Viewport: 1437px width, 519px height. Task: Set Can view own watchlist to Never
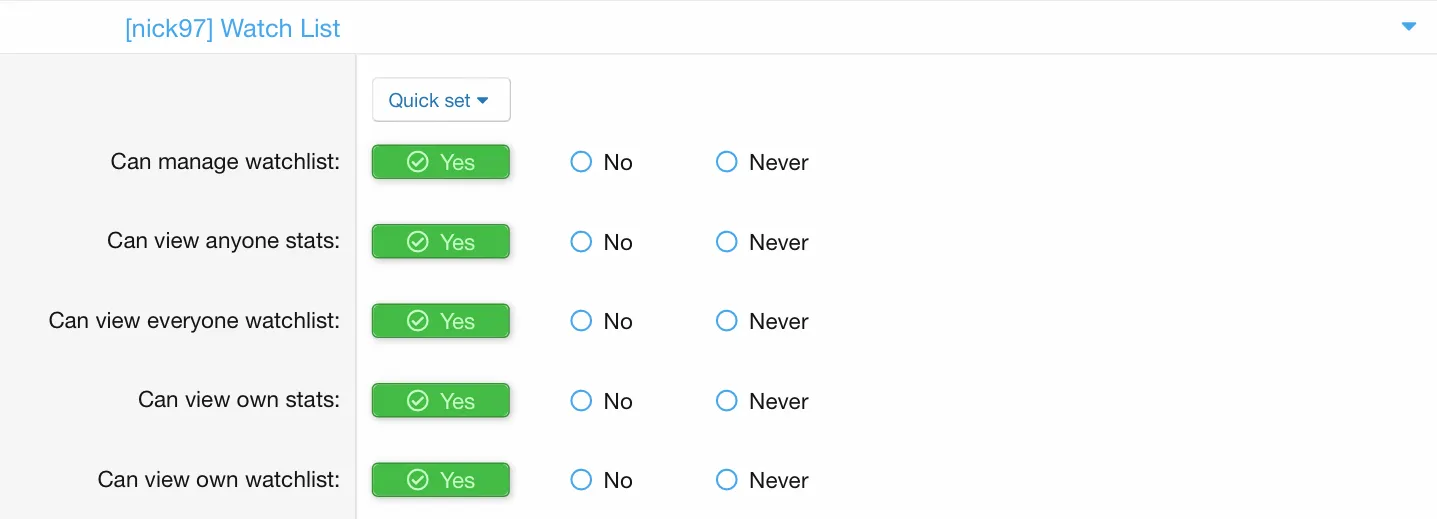727,480
